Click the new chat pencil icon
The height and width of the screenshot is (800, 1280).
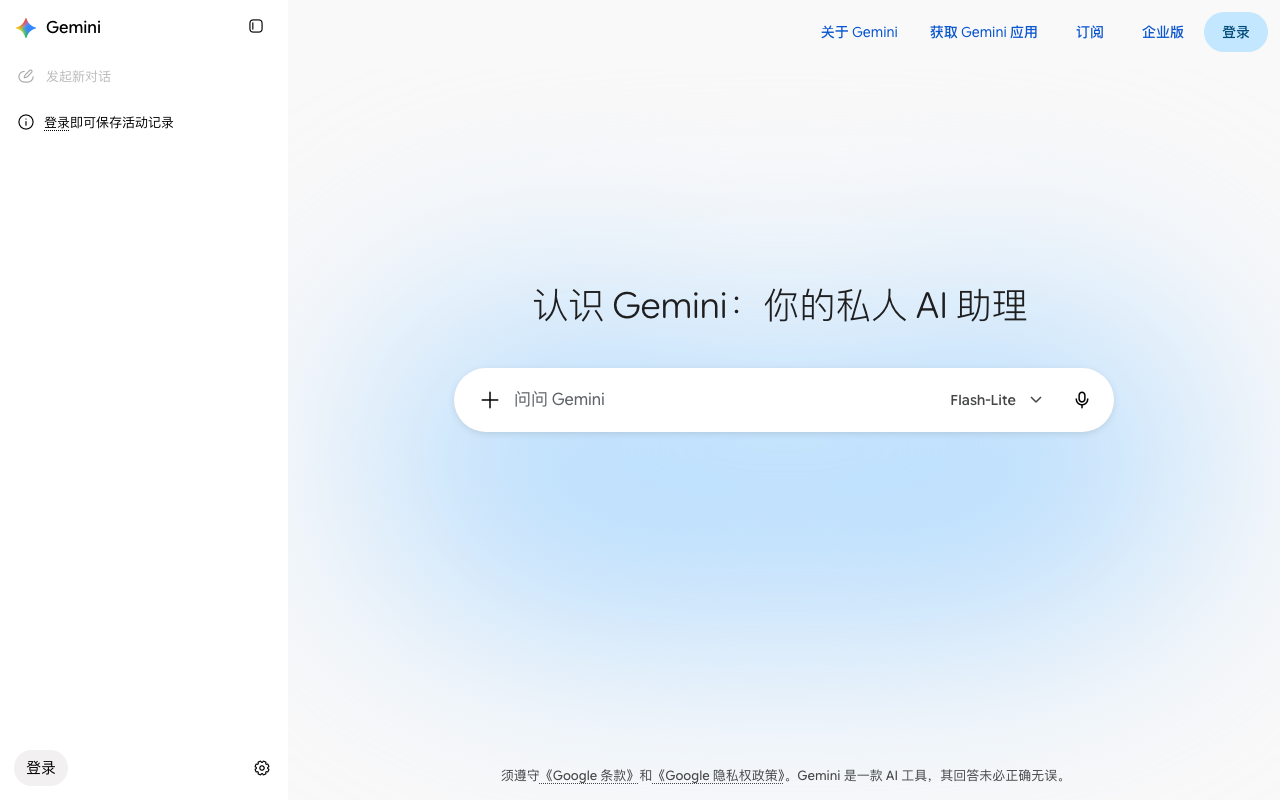[x=26, y=76]
